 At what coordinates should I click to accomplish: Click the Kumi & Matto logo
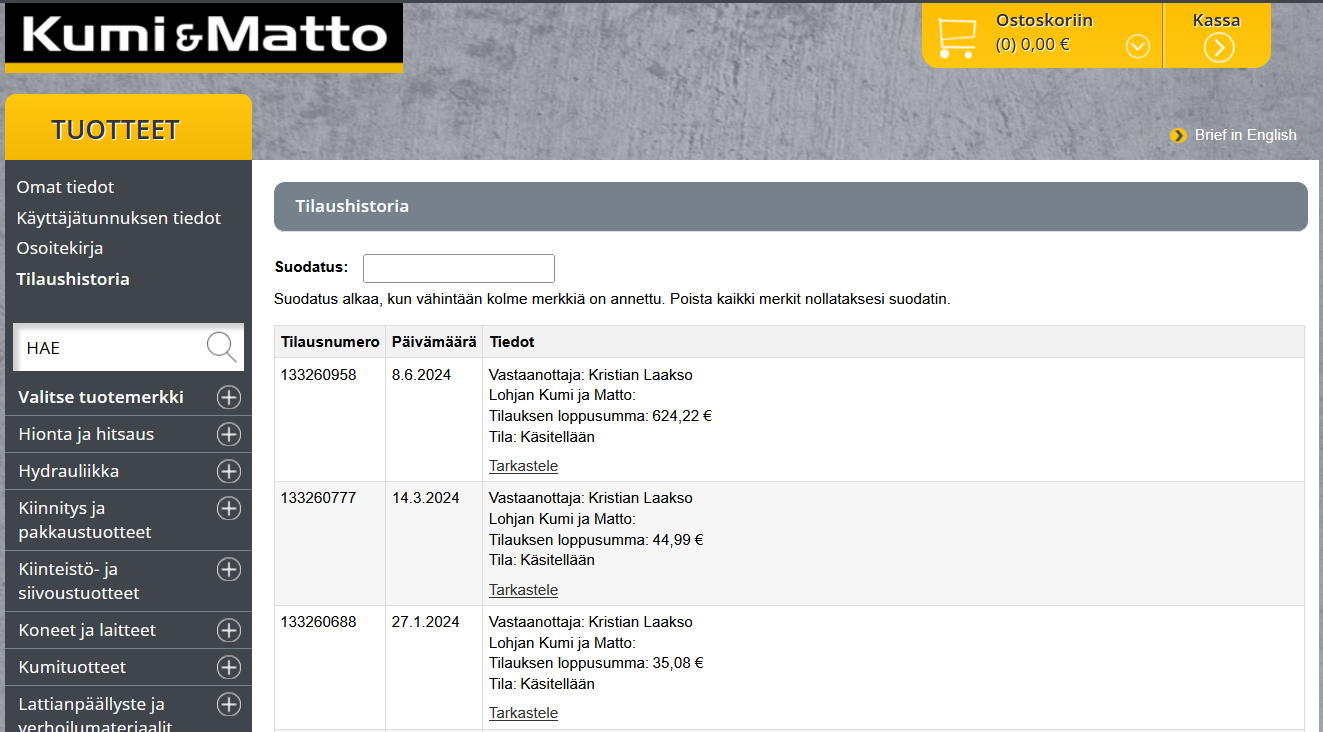pos(204,37)
